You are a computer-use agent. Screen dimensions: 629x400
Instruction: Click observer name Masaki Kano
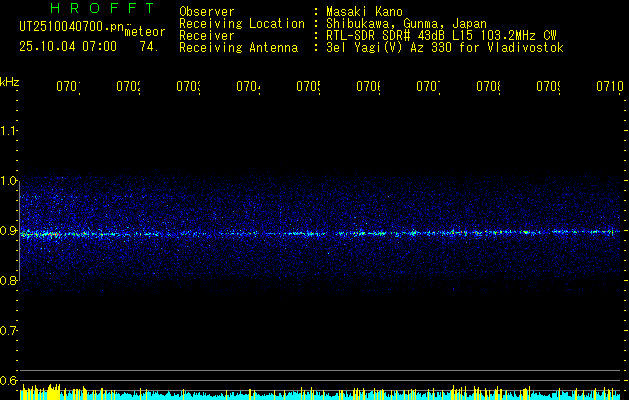pos(364,11)
